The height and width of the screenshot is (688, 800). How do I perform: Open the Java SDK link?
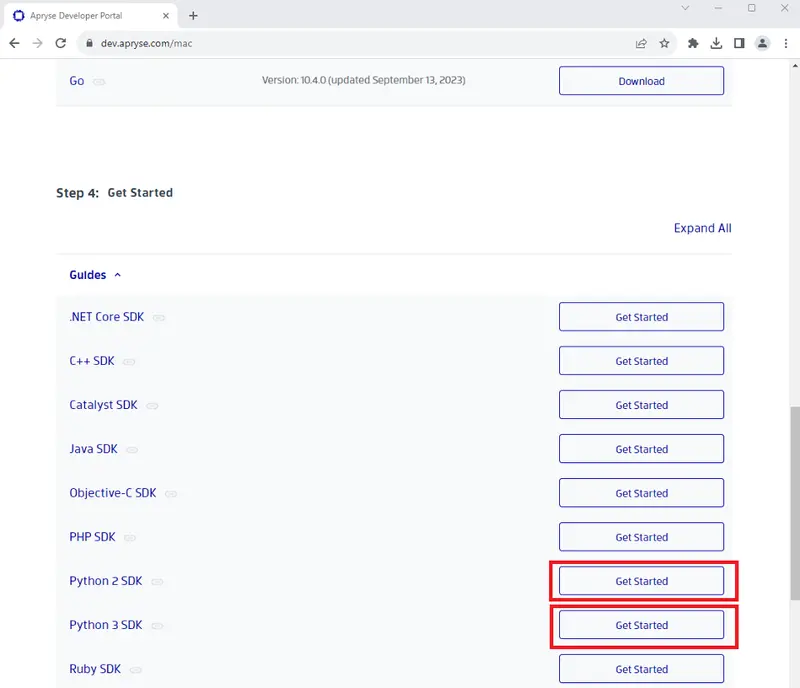pos(93,449)
